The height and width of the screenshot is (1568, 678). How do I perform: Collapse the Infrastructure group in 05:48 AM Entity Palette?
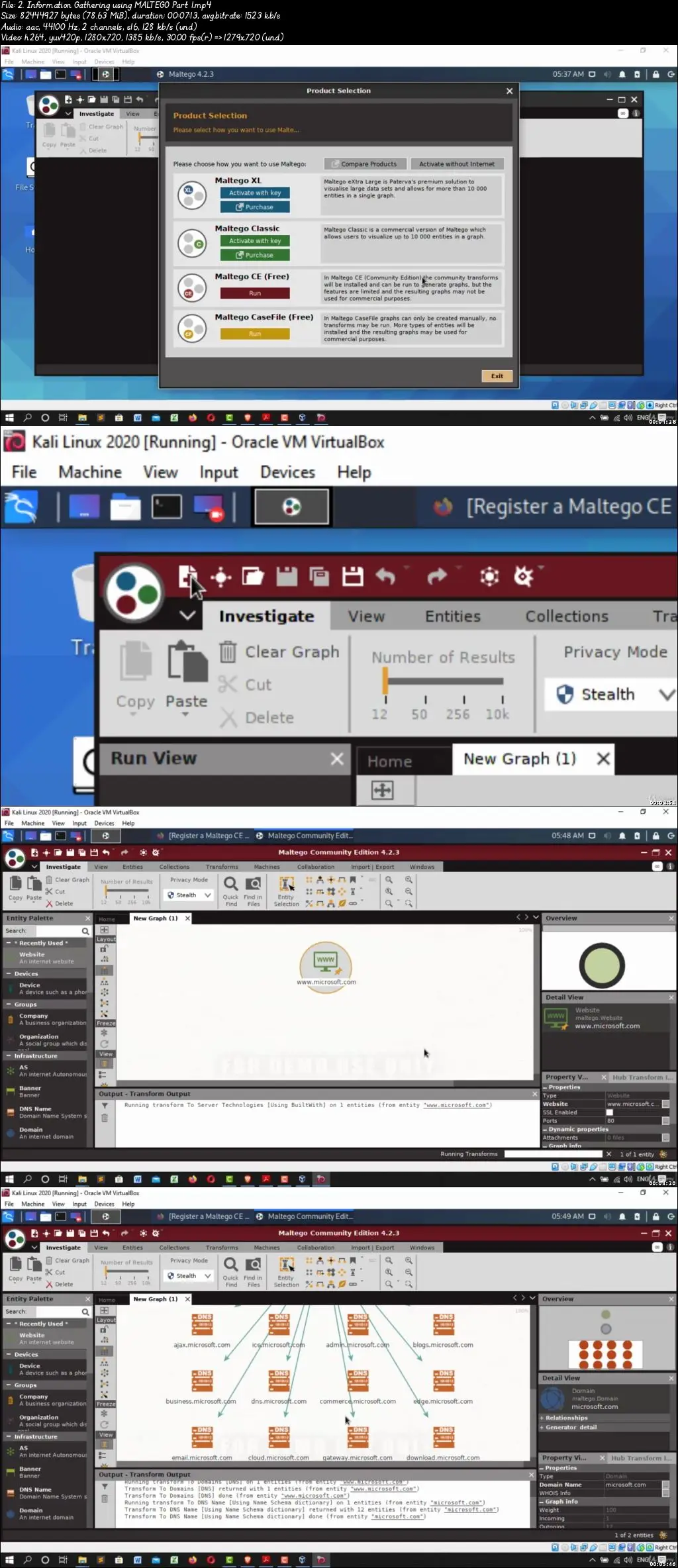8,1056
